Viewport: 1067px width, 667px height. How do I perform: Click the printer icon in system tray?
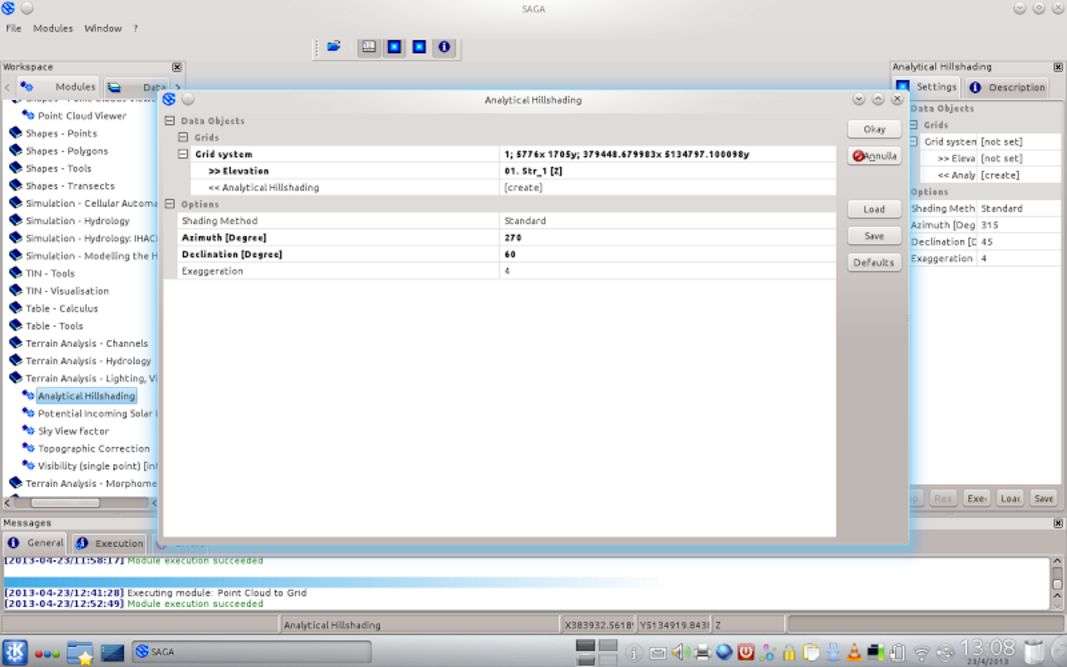pos(702,652)
